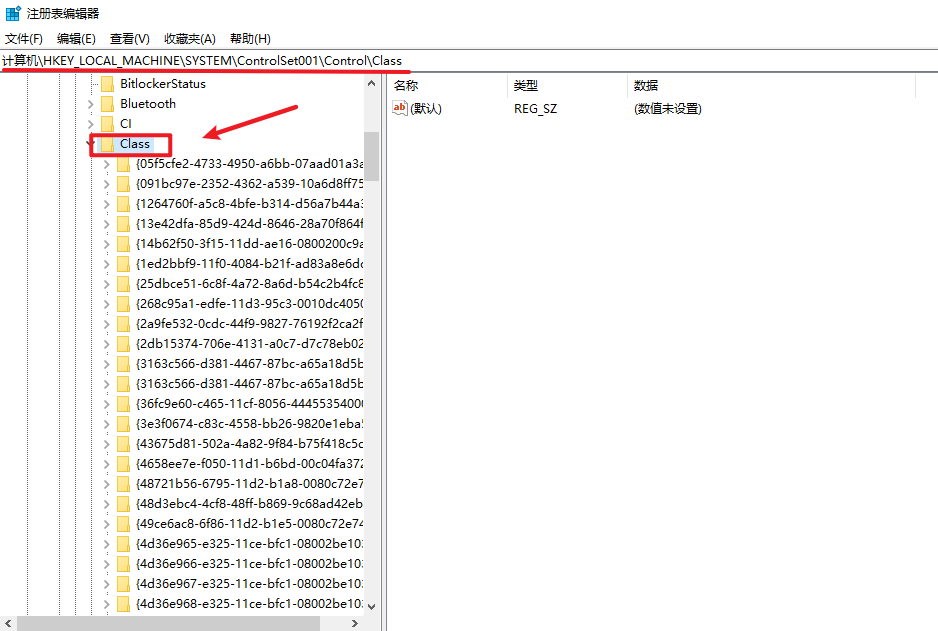Expand the {05f5cfe2-4733 key chevron

click(106, 164)
